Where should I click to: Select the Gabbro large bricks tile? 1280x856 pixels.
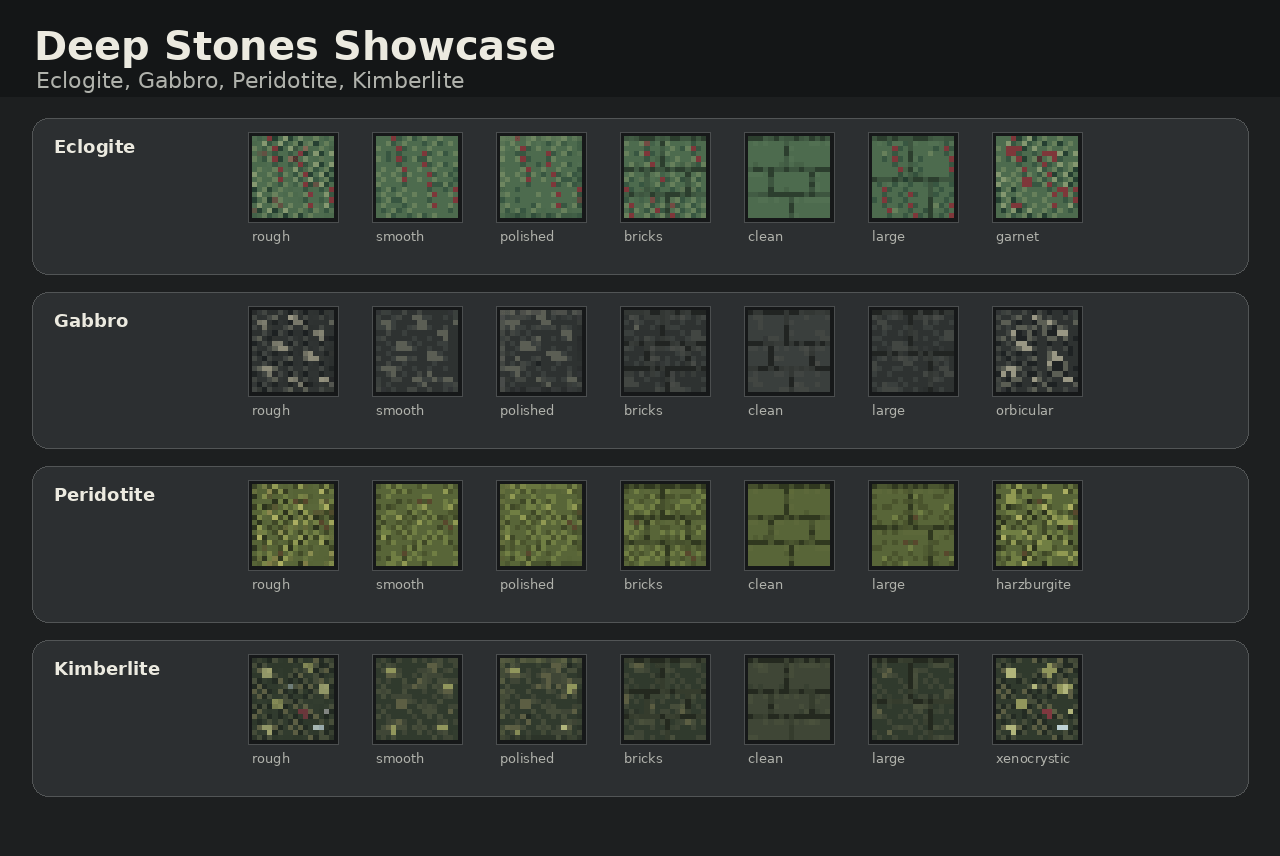[x=913, y=351]
